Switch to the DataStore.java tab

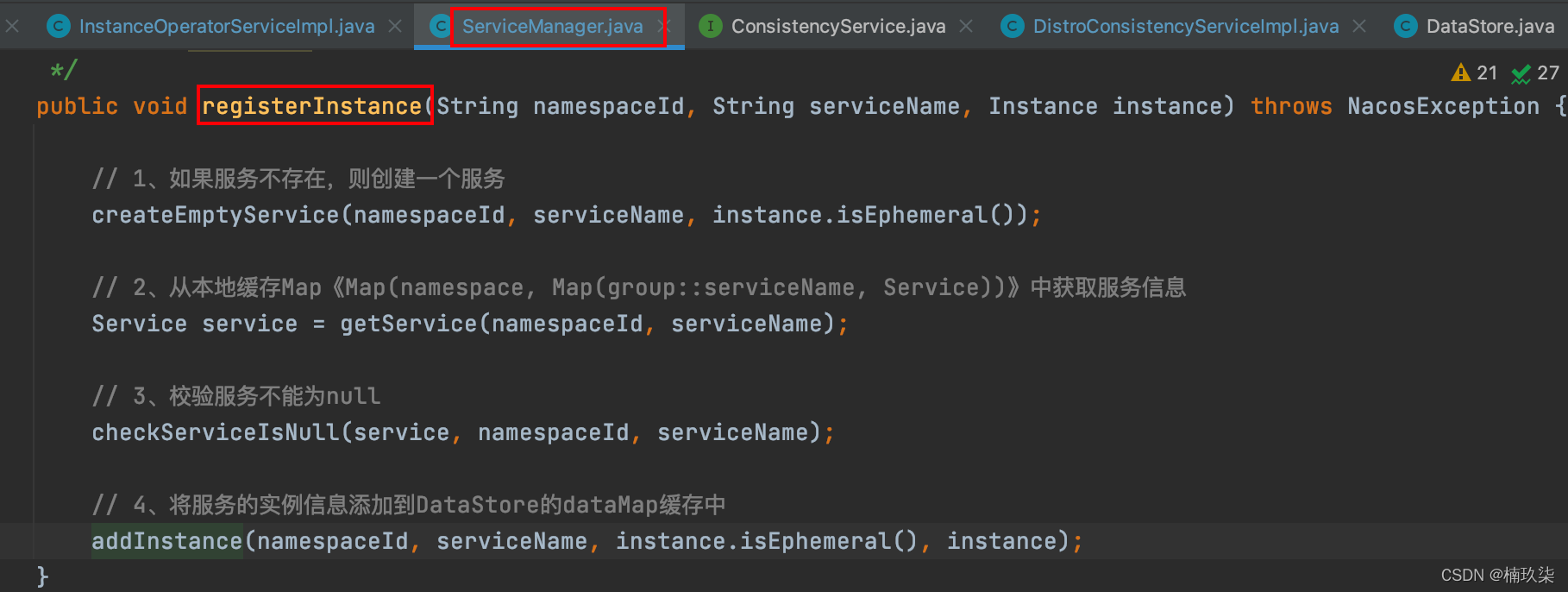point(1490,26)
